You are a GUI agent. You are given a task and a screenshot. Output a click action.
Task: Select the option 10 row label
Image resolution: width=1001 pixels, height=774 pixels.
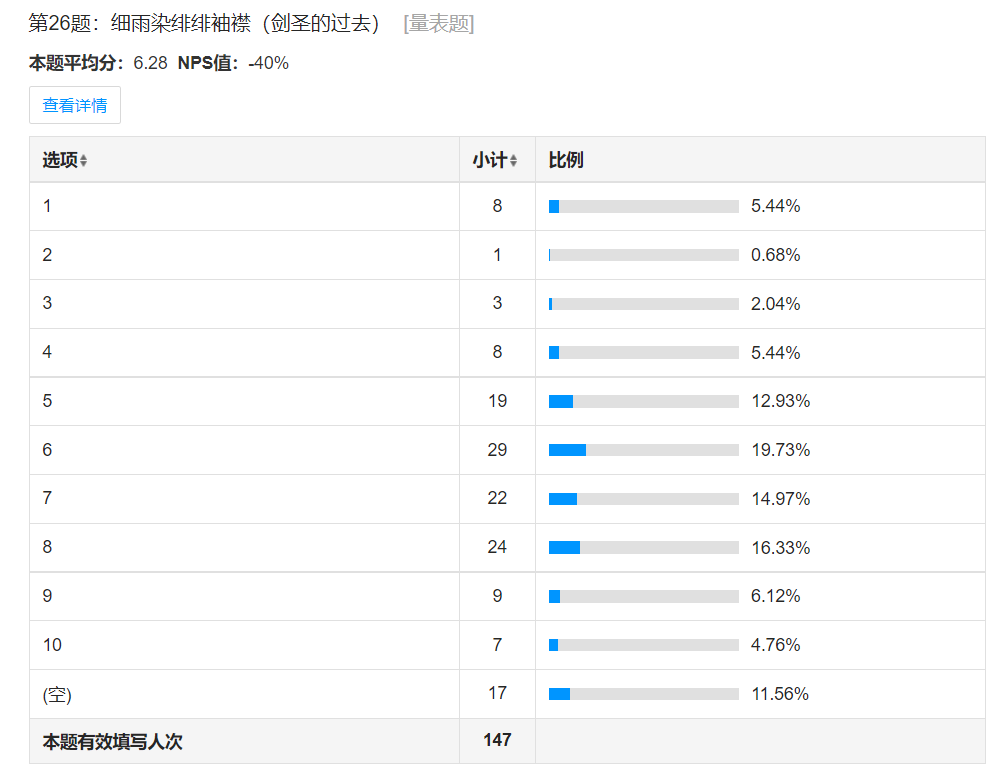pos(52,645)
